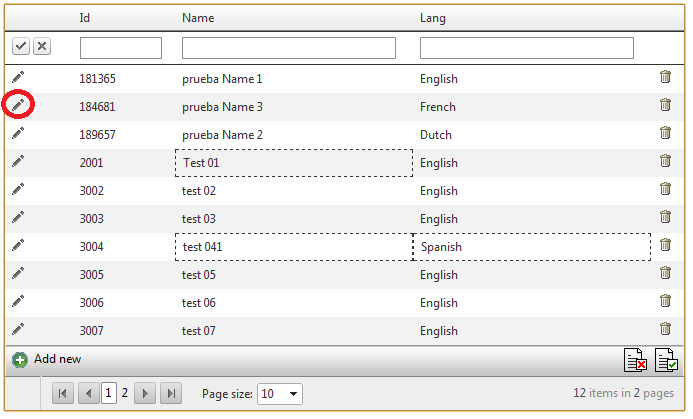
Task: Click the Name filter text box
Action: [288, 48]
